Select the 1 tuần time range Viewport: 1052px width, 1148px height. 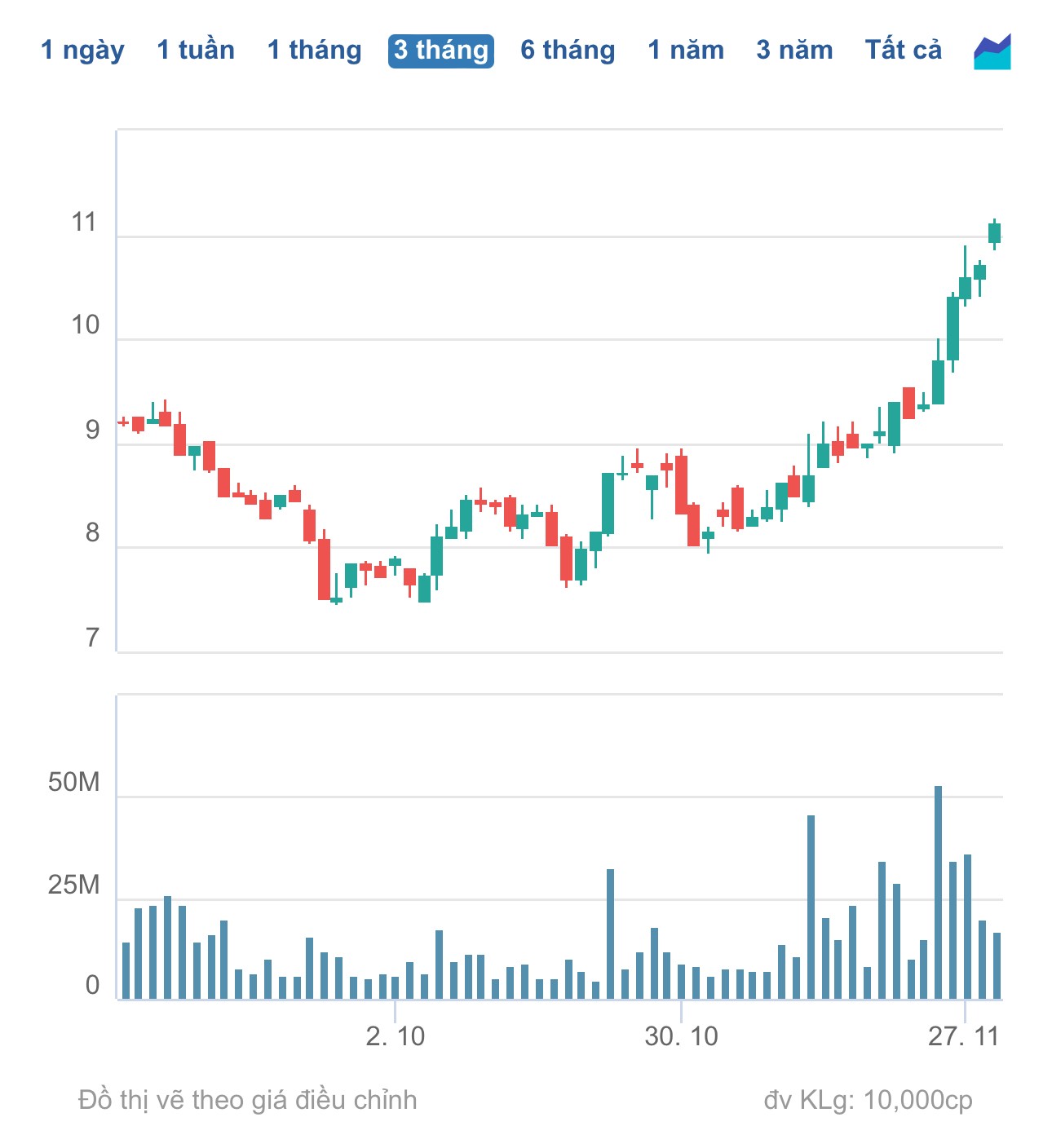(196, 51)
